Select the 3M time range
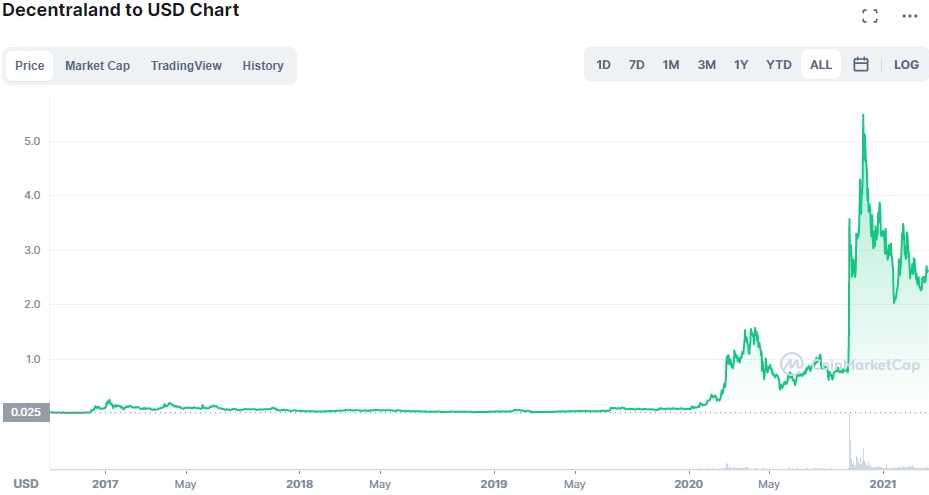Screen dimensions: 929x495 [706, 65]
